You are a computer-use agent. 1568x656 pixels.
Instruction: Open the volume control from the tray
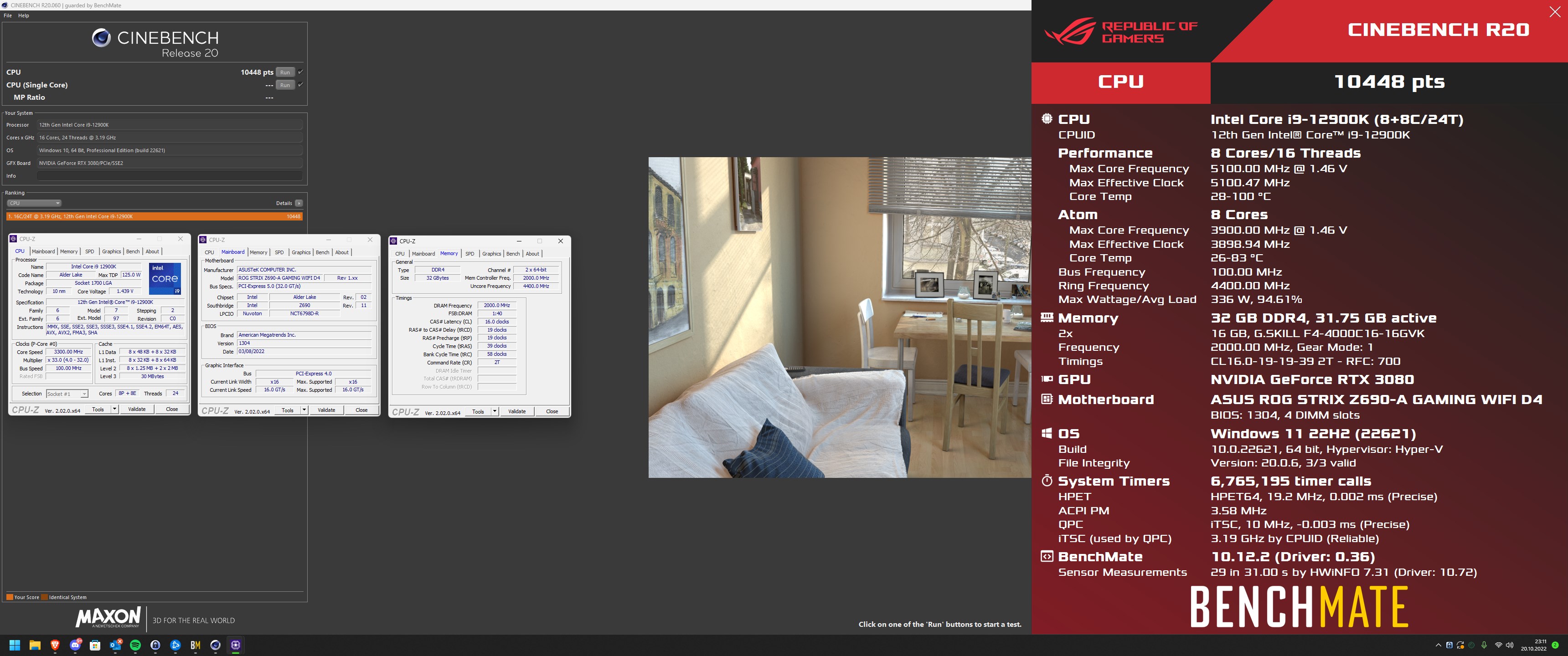pyautogui.click(x=1510, y=645)
